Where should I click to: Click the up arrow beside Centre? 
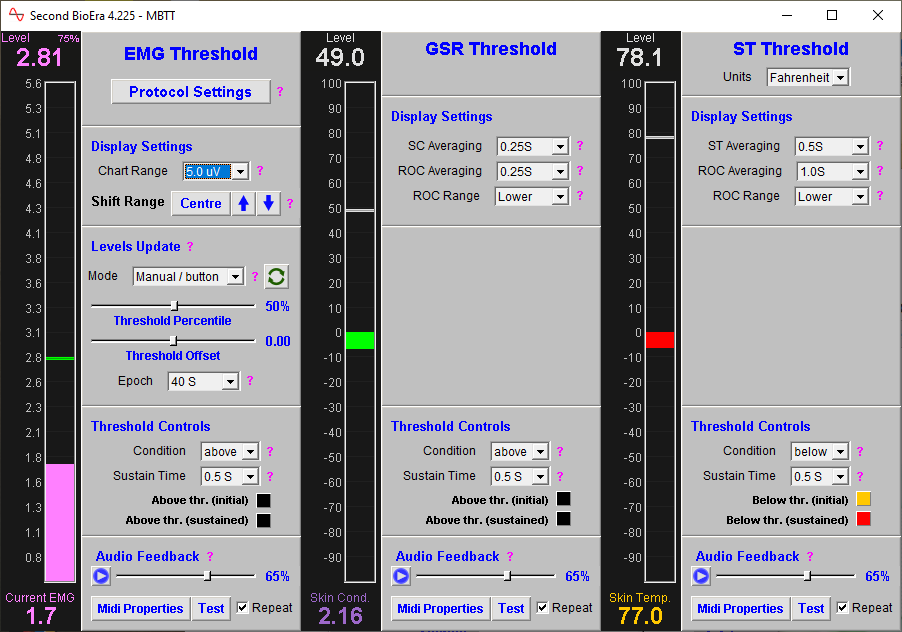tap(241, 203)
